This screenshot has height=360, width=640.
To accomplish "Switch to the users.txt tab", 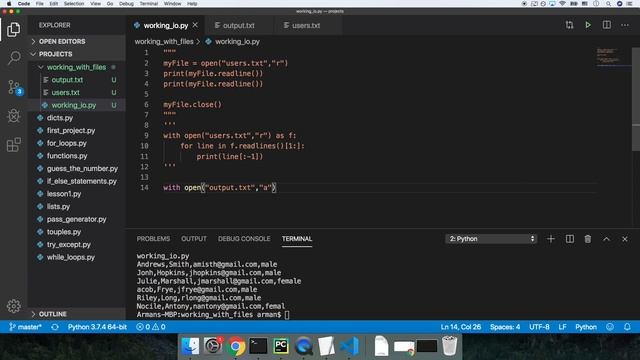I will click(306, 25).
